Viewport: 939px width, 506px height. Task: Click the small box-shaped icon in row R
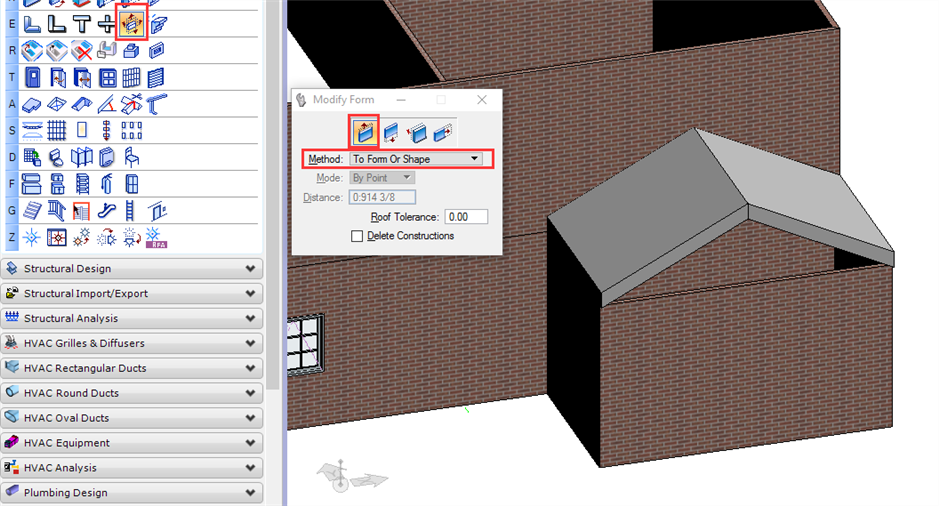coord(131,51)
